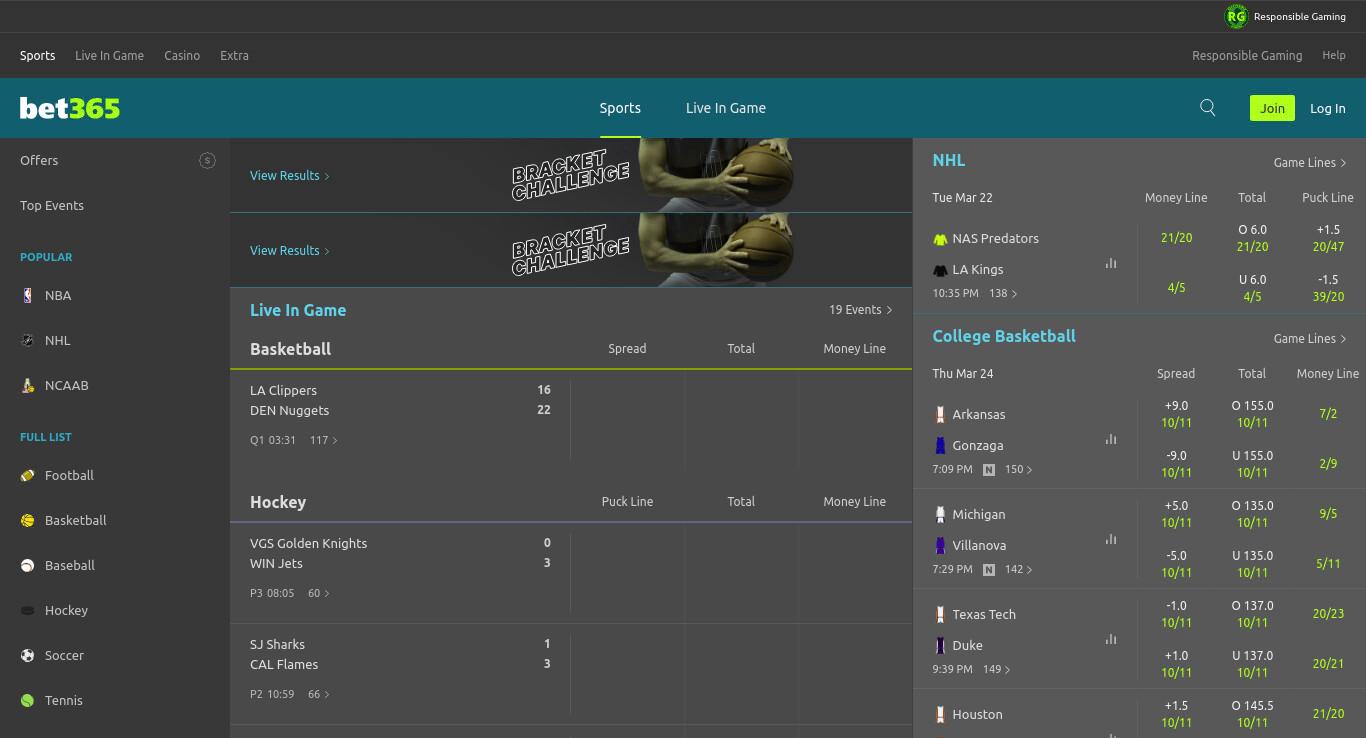Screen dimensions: 1366x738
Task: Open 149 markets for Texas Tech vs Duke
Action: click(x=997, y=669)
